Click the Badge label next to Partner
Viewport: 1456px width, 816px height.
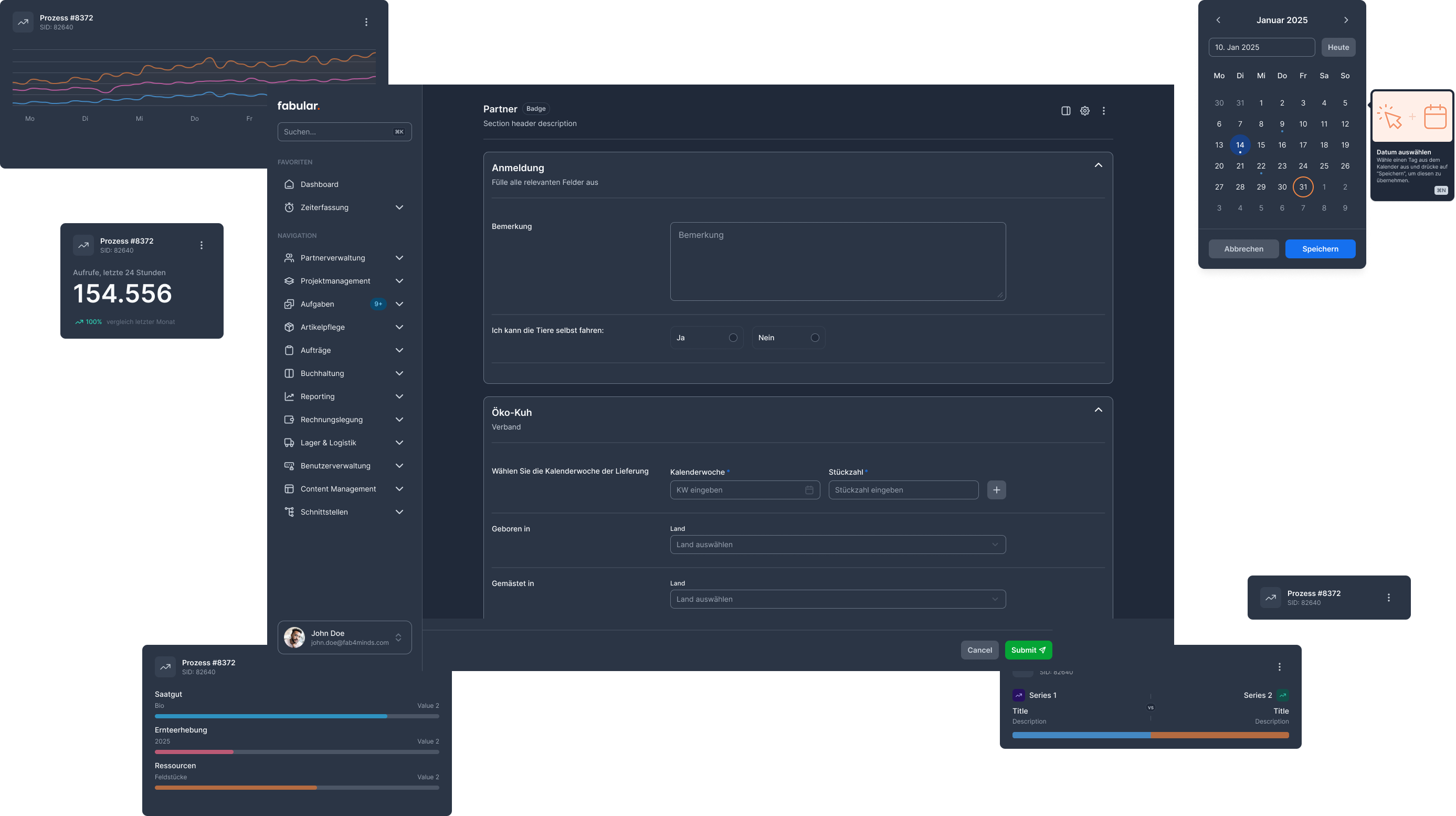point(536,109)
